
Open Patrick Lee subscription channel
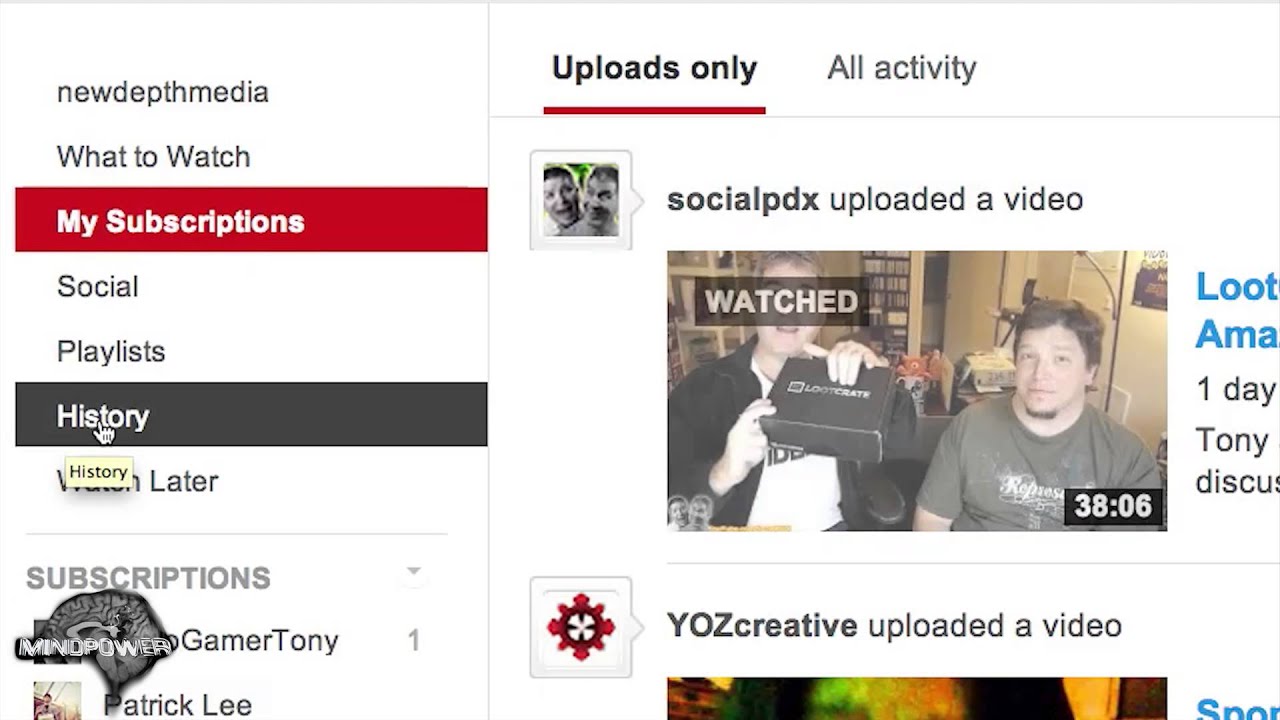click(x=177, y=705)
